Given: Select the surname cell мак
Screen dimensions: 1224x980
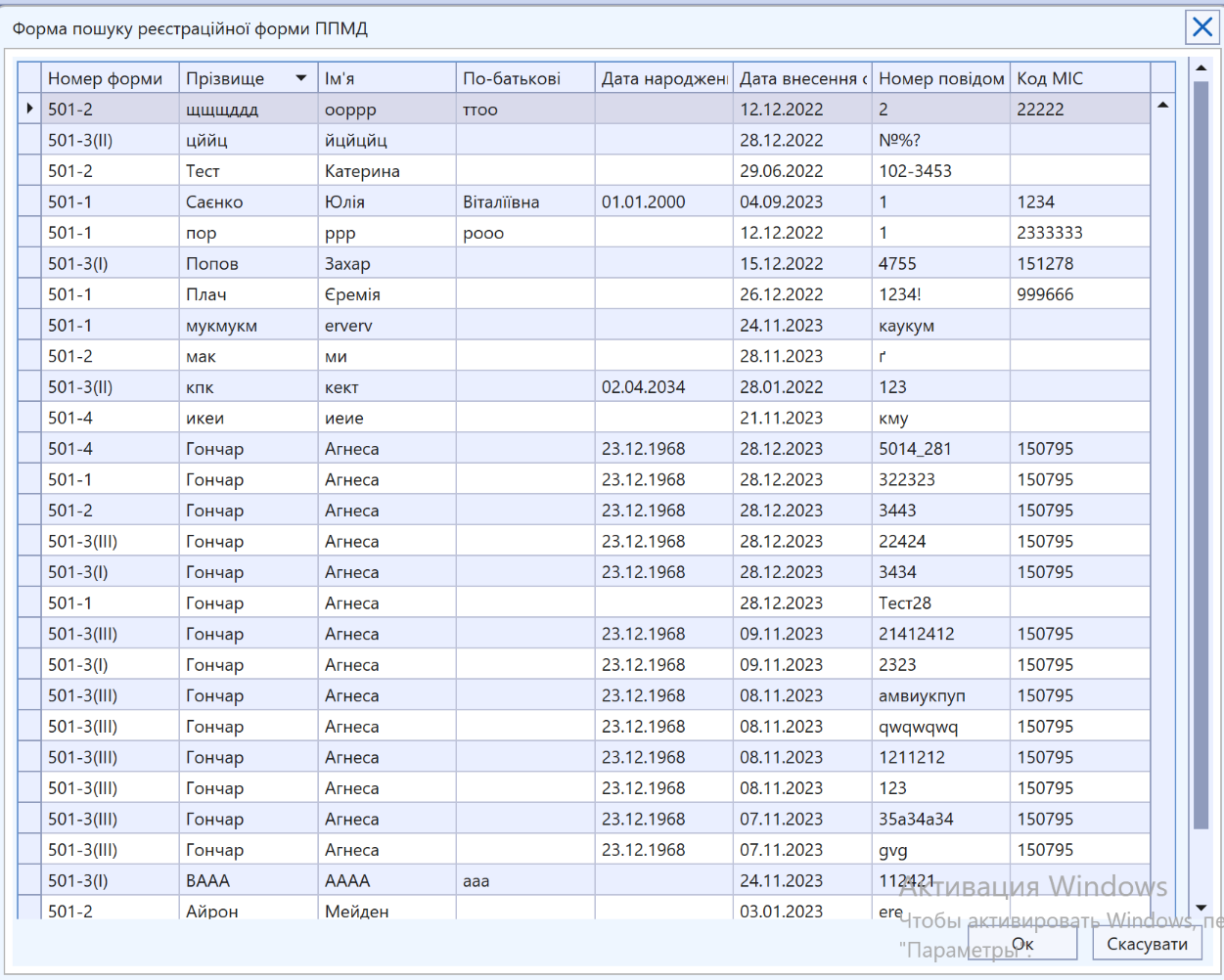Looking at the screenshot, I should click(249, 356).
